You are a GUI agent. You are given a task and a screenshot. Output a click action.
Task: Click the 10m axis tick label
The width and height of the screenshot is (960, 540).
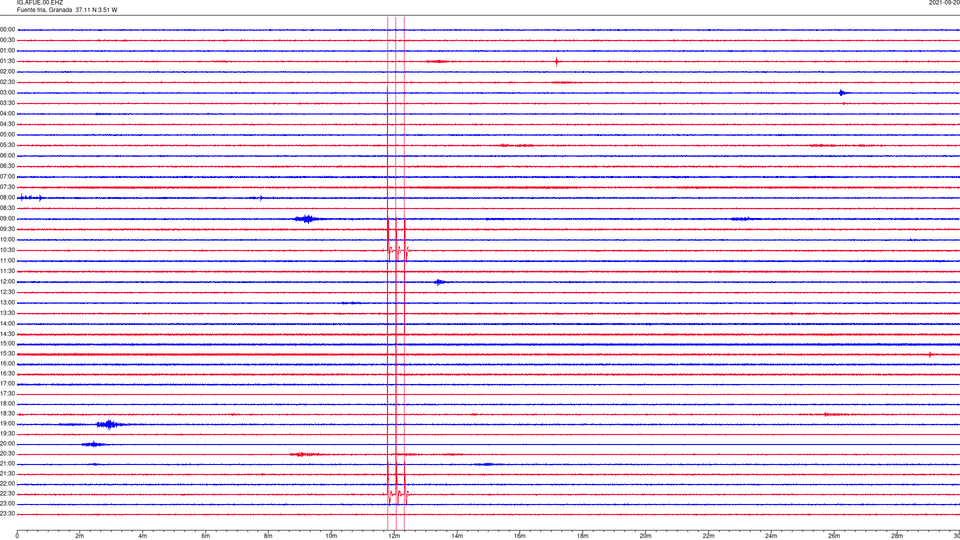pos(331,536)
